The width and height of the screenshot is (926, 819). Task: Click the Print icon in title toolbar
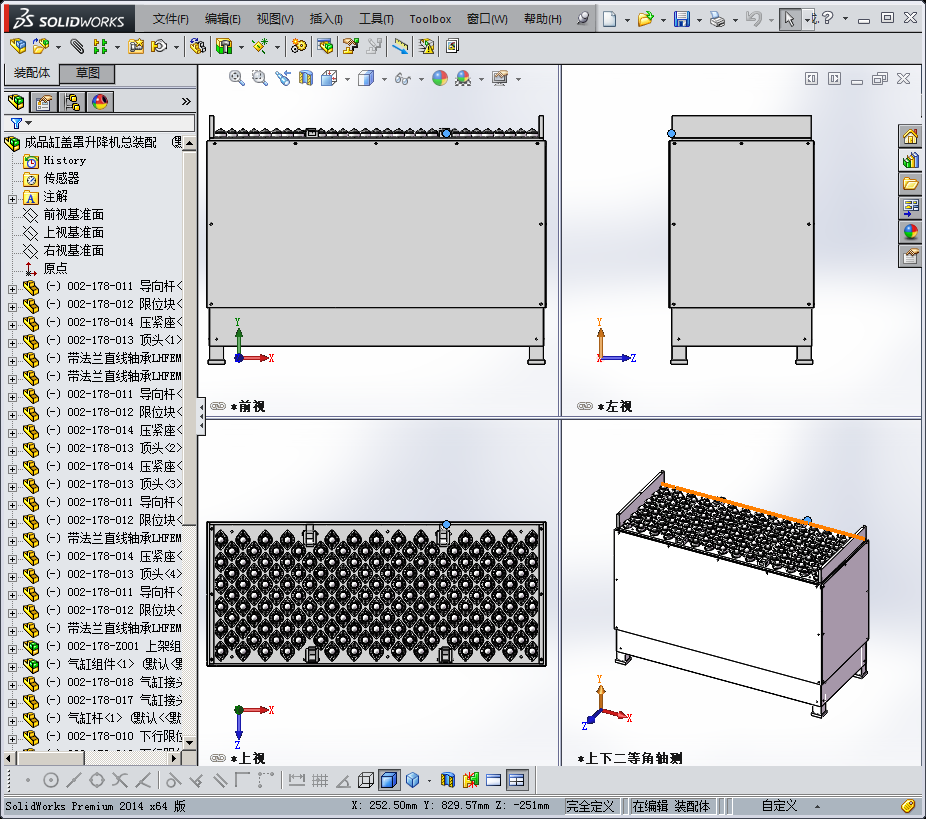pyautogui.click(x=718, y=19)
